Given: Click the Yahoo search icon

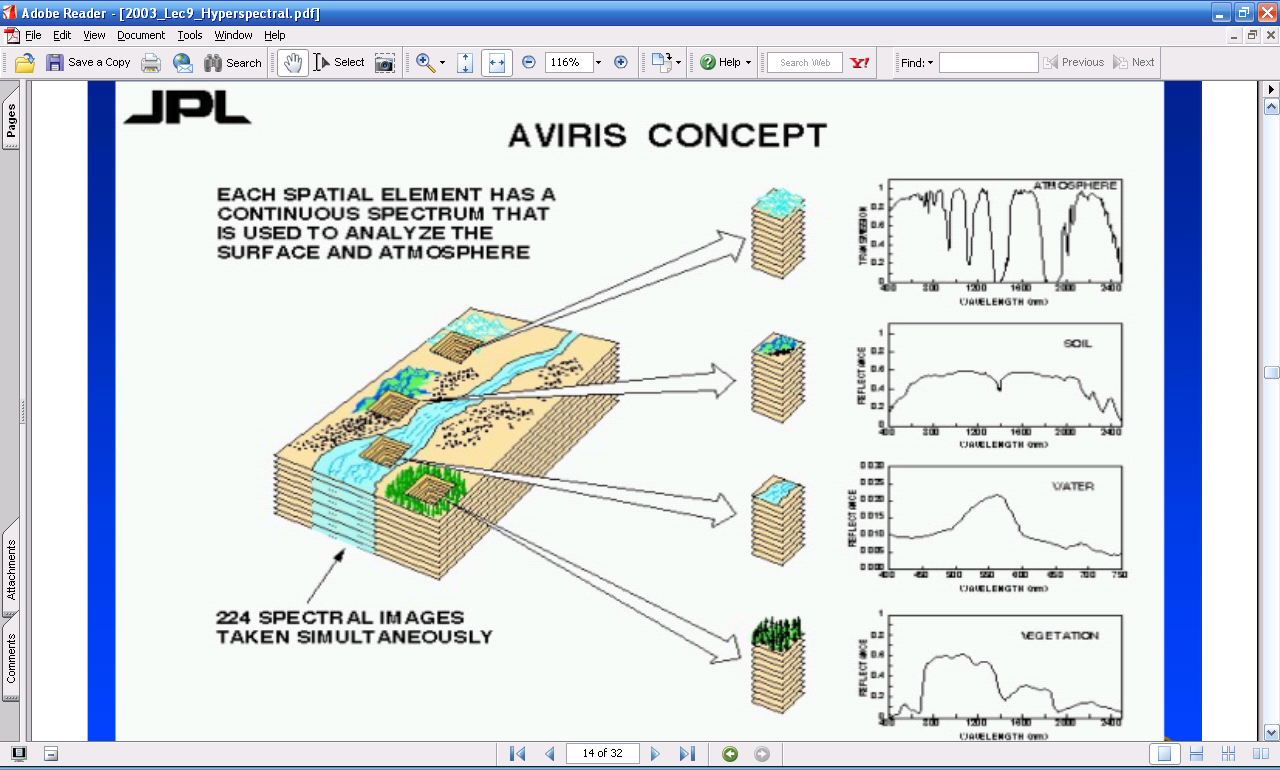Looking at the screenshot, I should (860, 62).
